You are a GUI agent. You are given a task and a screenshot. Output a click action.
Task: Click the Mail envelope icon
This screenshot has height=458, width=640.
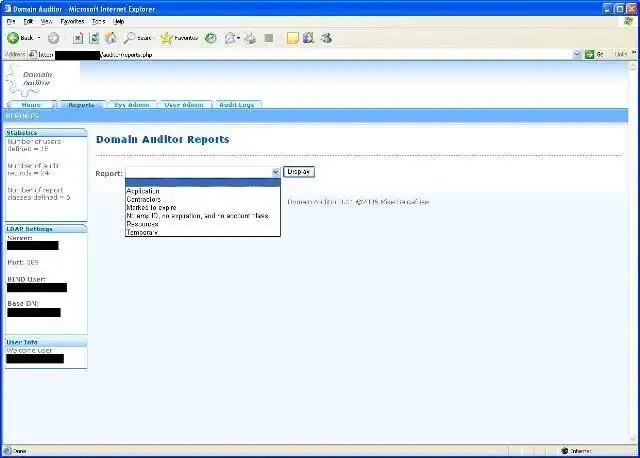pos(230,38)
